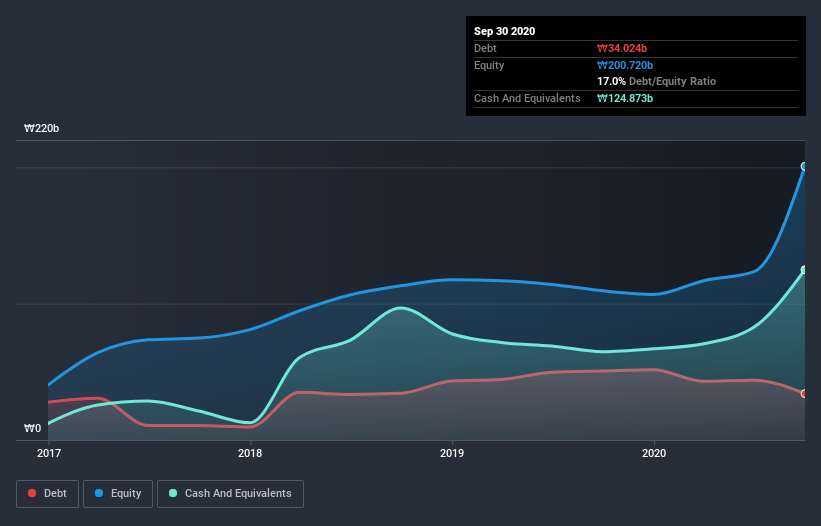This screenshot has width=821, height=526.
Task: Click the Debt label in tooltip
Action: click(x=485, y=48)
